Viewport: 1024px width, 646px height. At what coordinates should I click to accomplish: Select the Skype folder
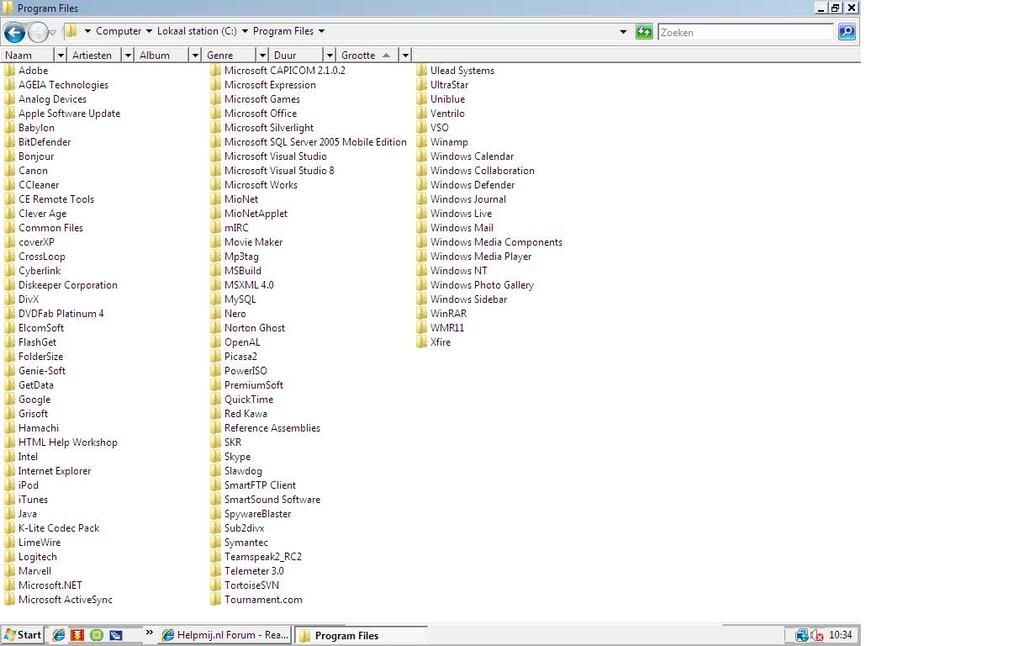[237, 456]
